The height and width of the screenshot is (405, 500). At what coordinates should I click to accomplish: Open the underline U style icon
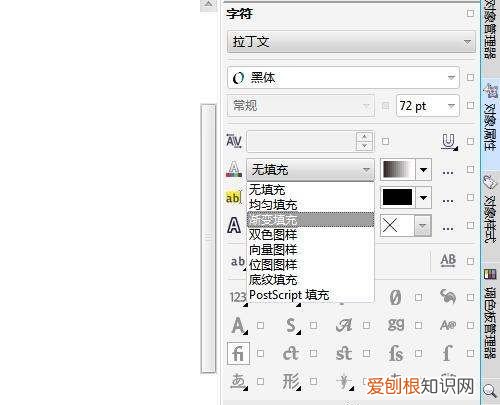point(449,141)
